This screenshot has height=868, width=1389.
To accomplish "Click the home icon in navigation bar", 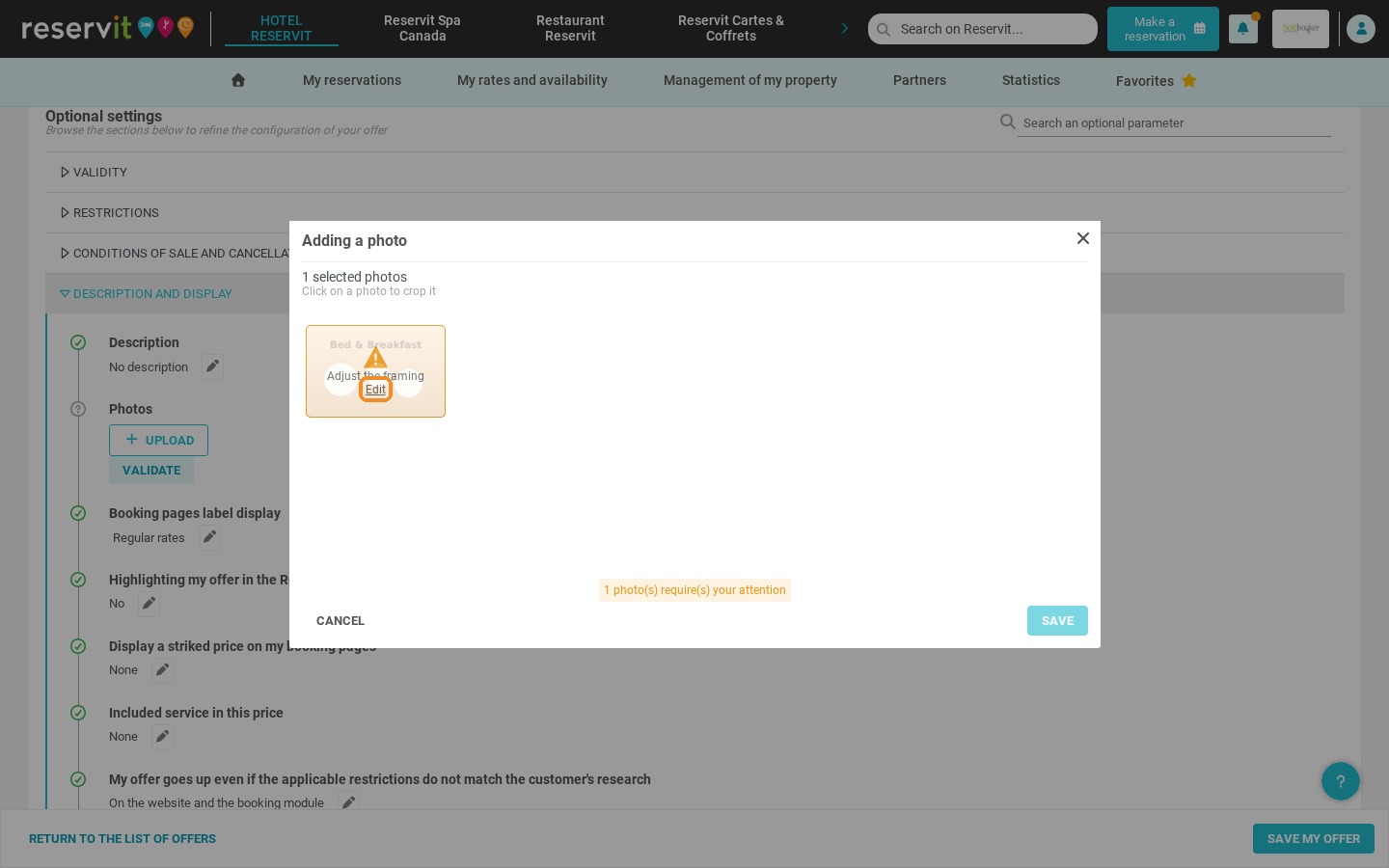I will (x=238, y=80).
